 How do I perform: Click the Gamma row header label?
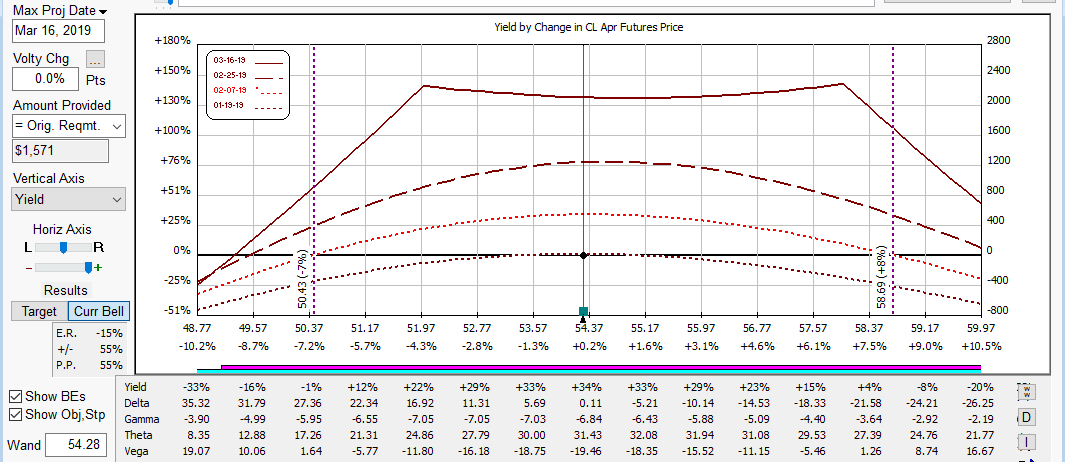tap(141, 419)
